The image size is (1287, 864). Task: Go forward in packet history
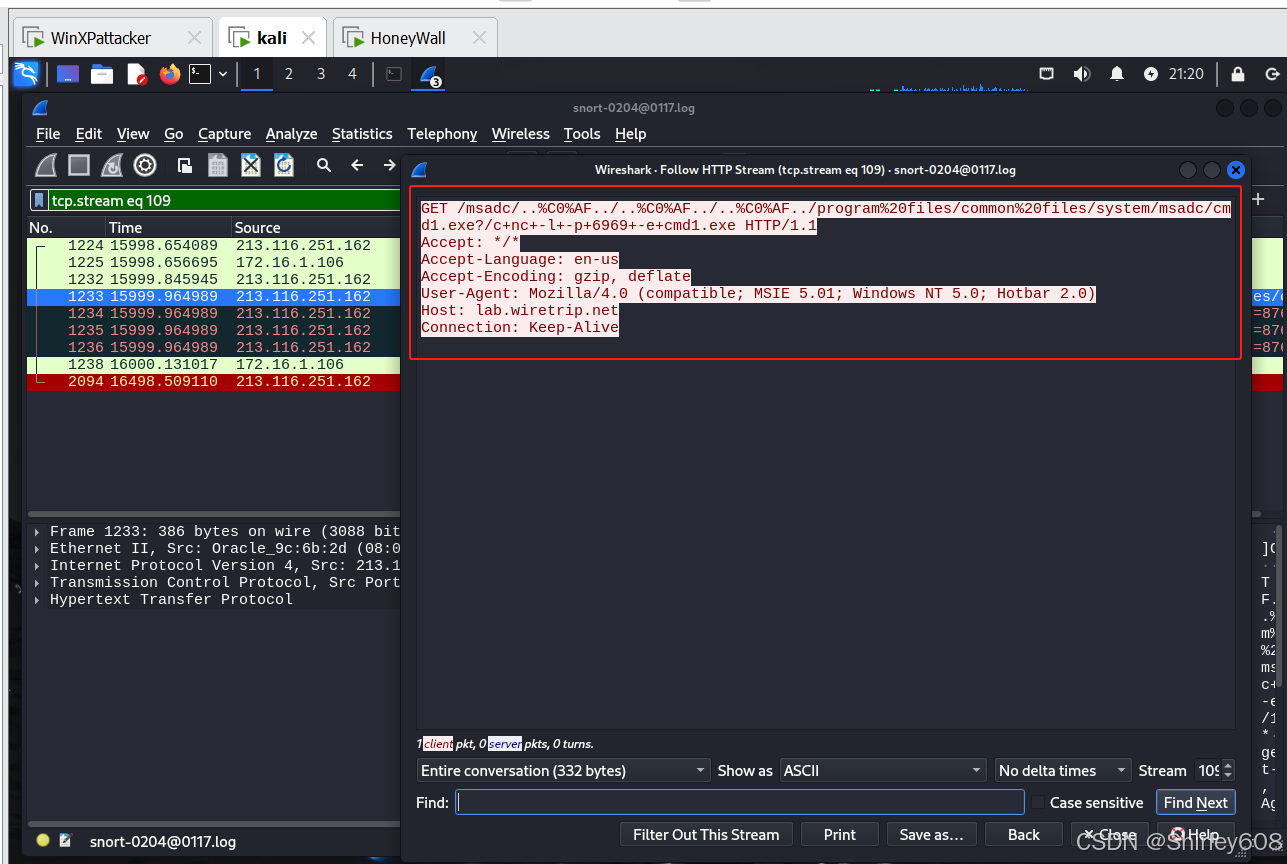[x=389, y=165]
